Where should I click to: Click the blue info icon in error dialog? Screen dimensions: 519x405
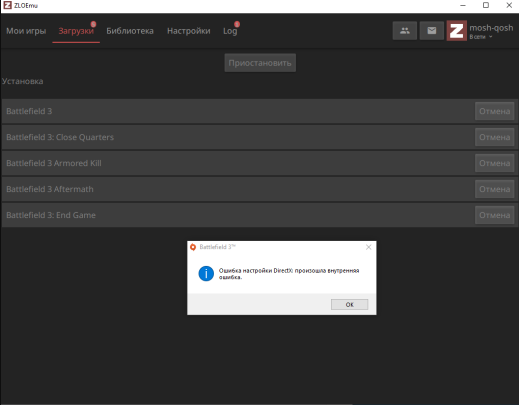(206, 274)
